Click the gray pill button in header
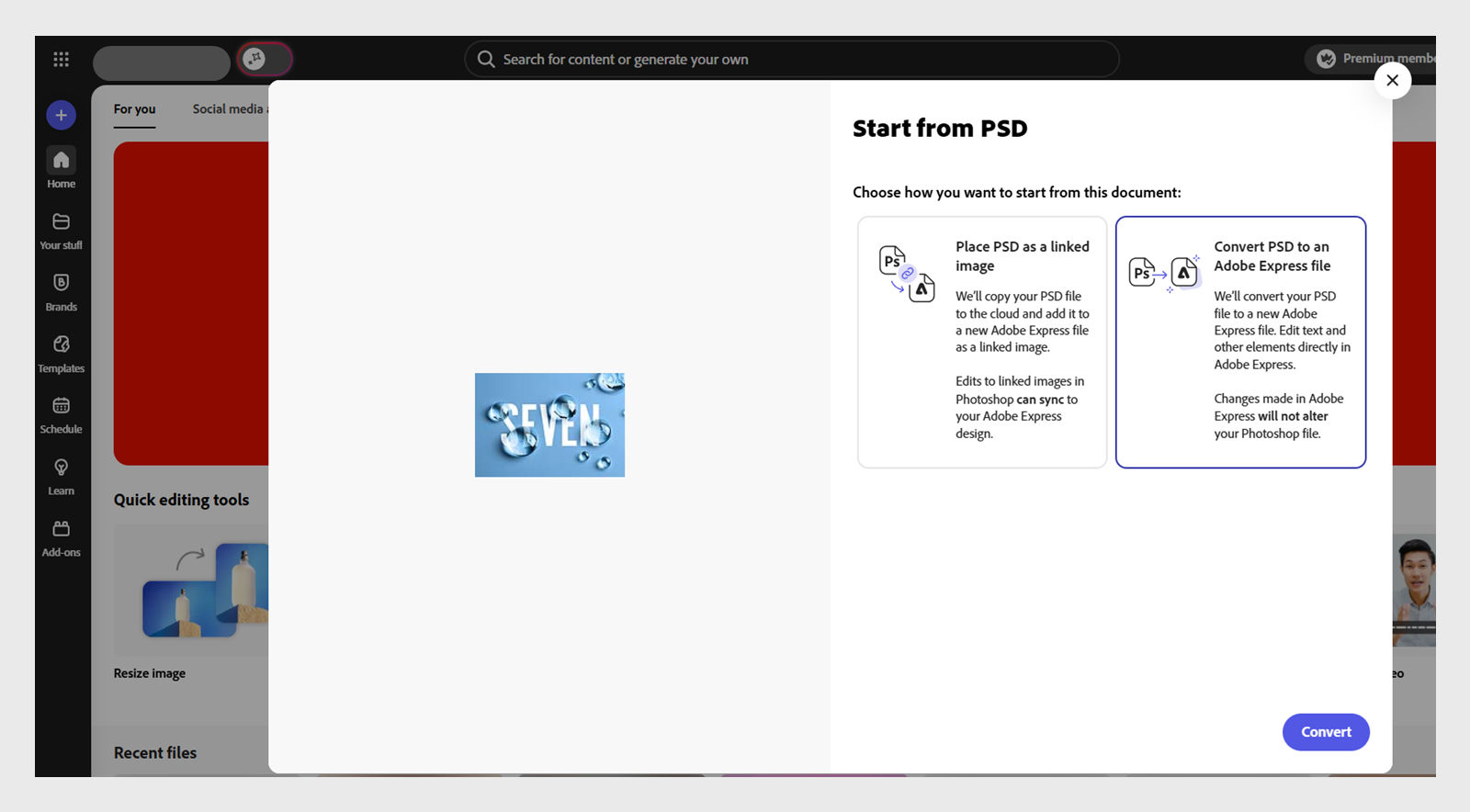 pos(162,63)
